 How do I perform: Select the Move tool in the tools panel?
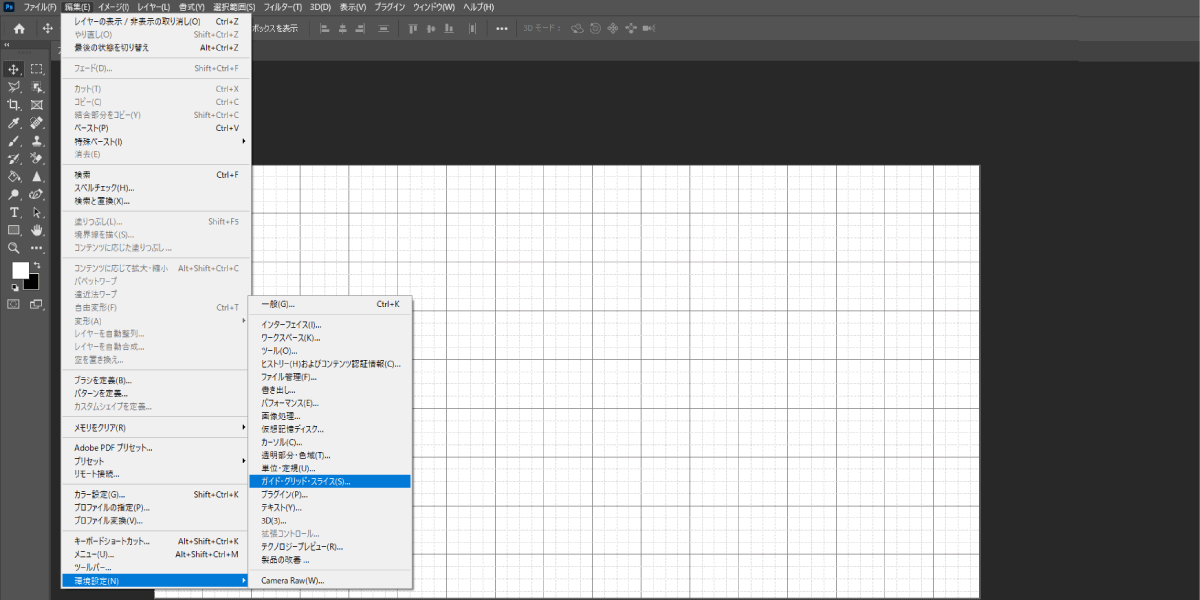(x=14, y=69)
